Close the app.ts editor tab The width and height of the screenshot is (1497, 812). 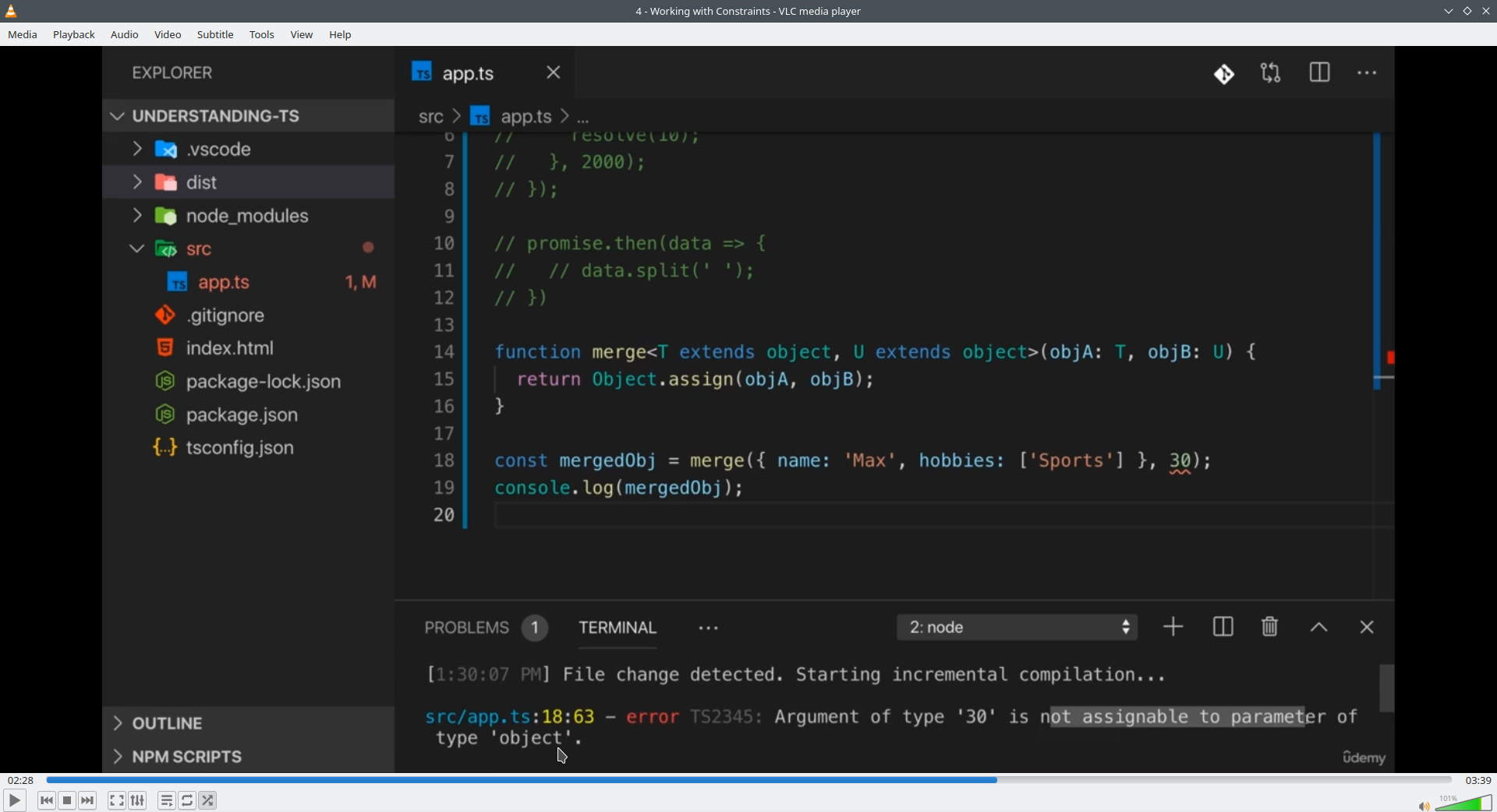pos(554,72)
